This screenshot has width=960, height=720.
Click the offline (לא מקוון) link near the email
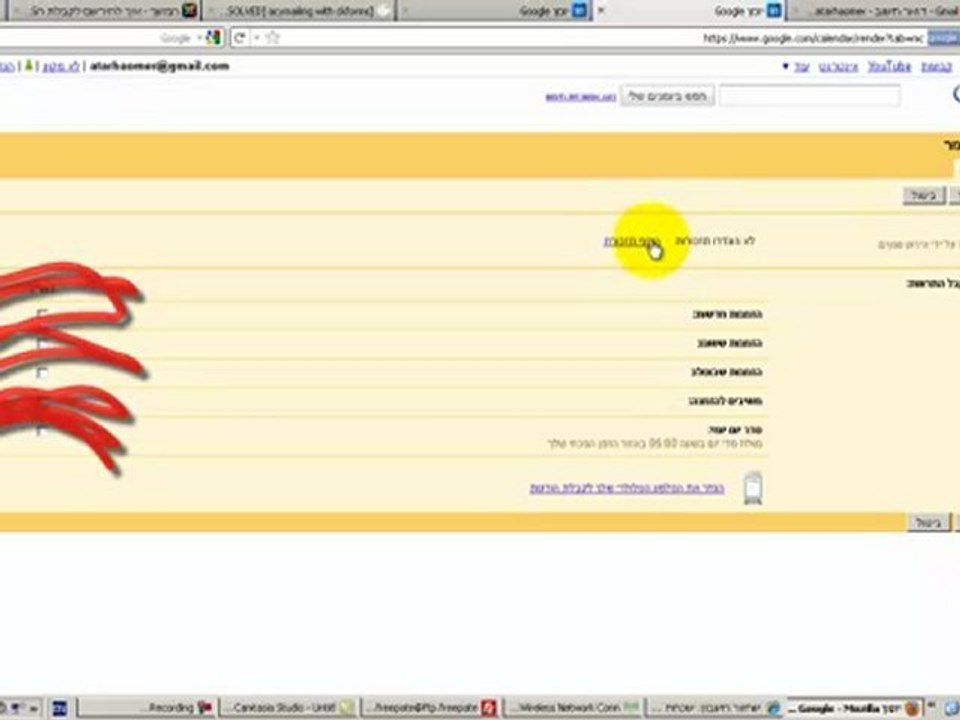pos(61,66)
